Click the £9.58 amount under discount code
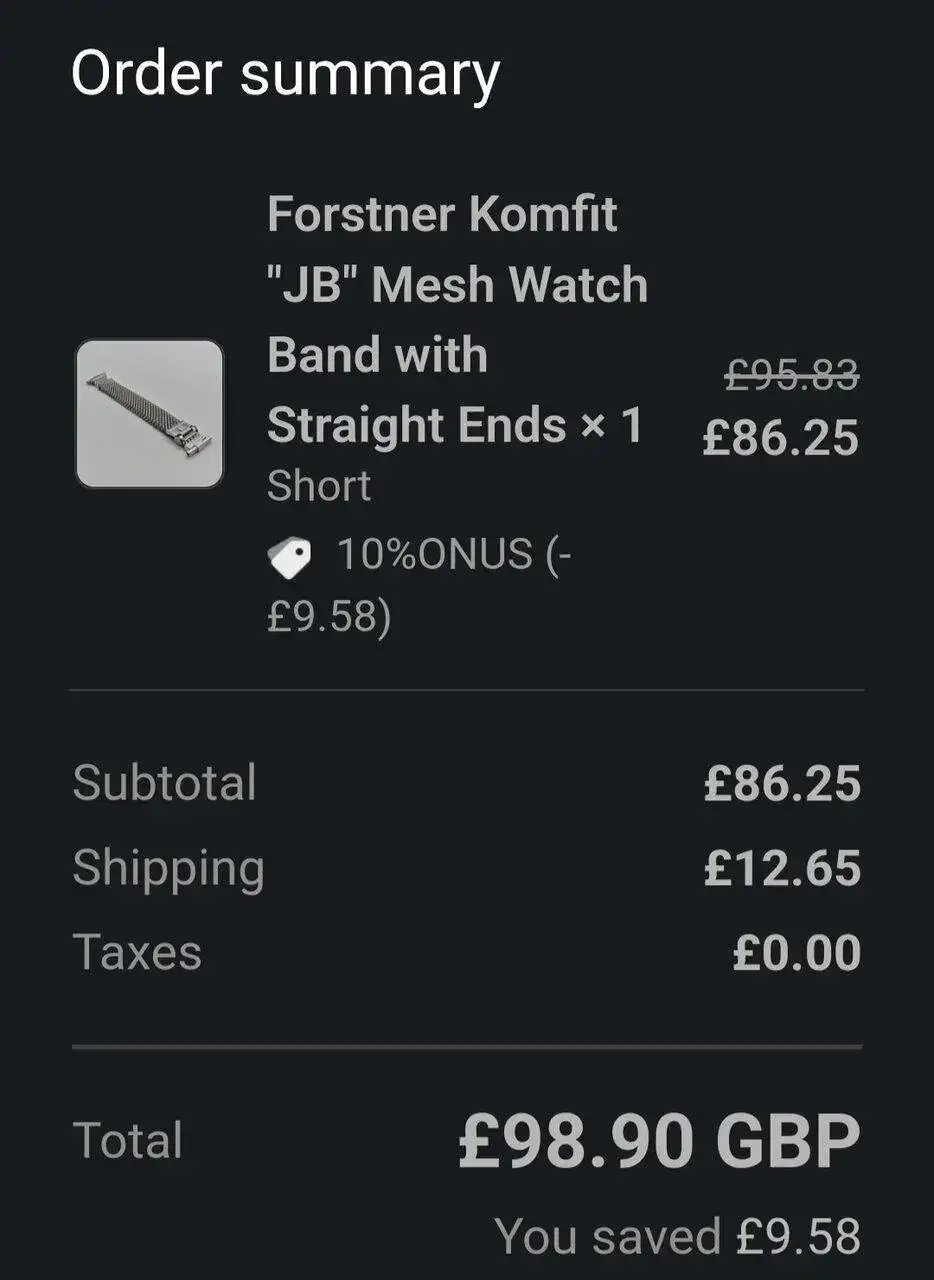This screenshot has width=934, height=1280. [328, 617]
